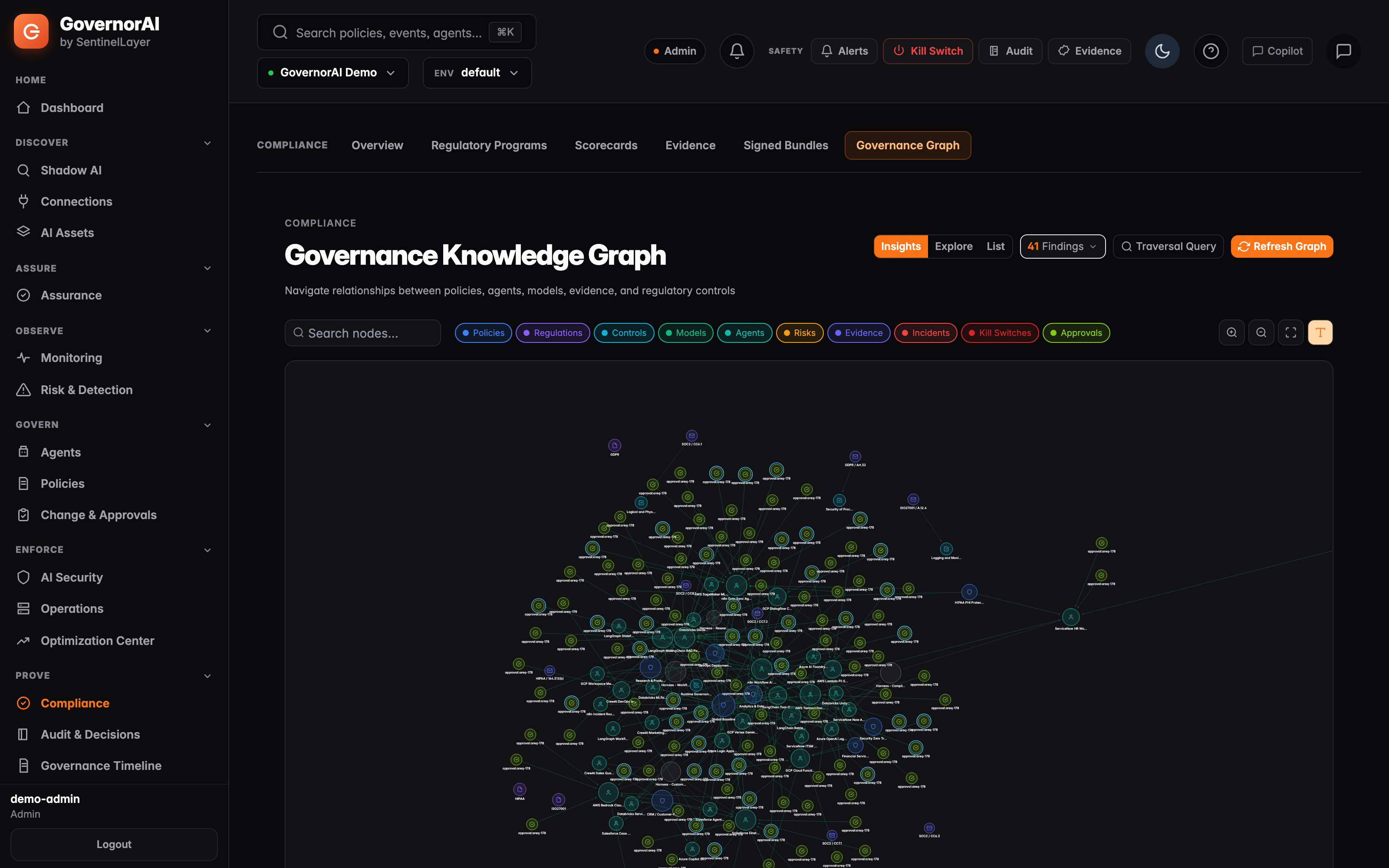
Task: Collapse the Prove sidebar section
Action: pos(207,676)
